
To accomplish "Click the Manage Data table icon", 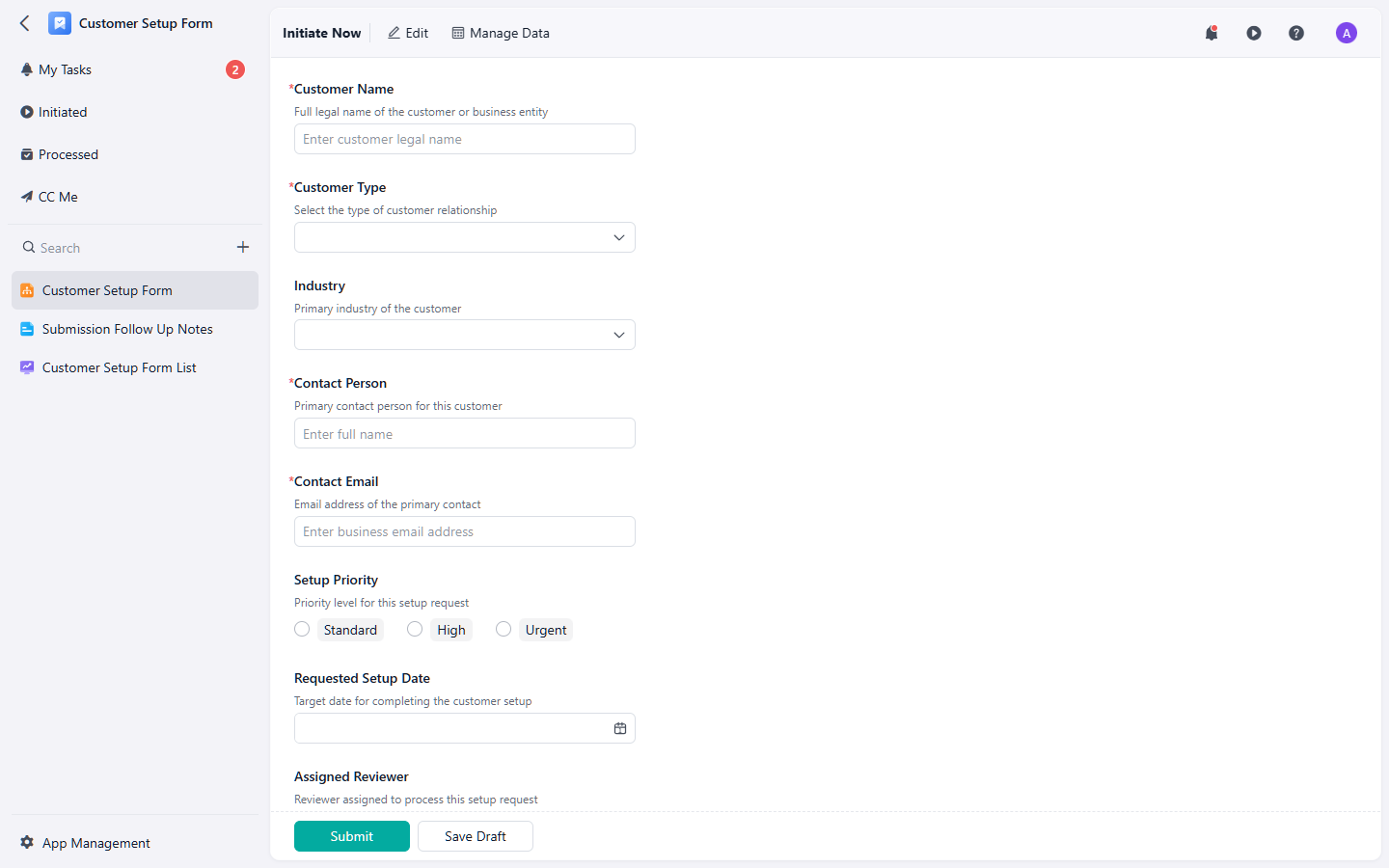I will click(x=458, y=33).
